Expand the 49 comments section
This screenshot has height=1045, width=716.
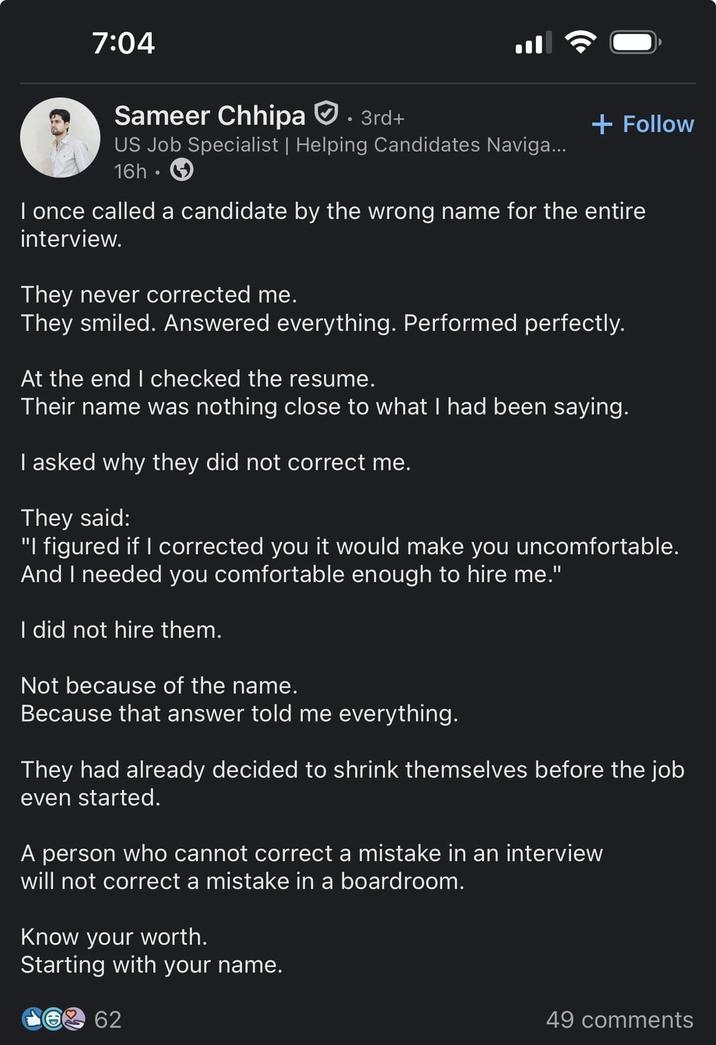click(619, 1020)
